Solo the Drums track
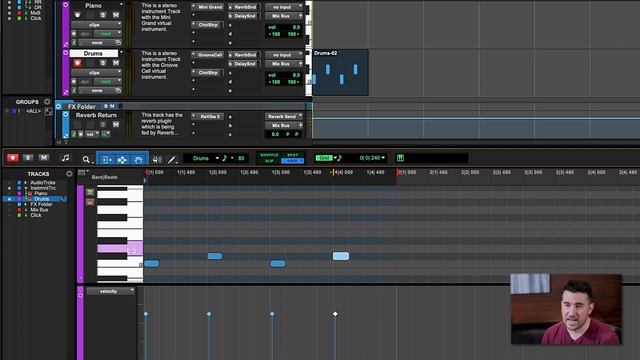 pyautogui.click(x=103, y=63)
